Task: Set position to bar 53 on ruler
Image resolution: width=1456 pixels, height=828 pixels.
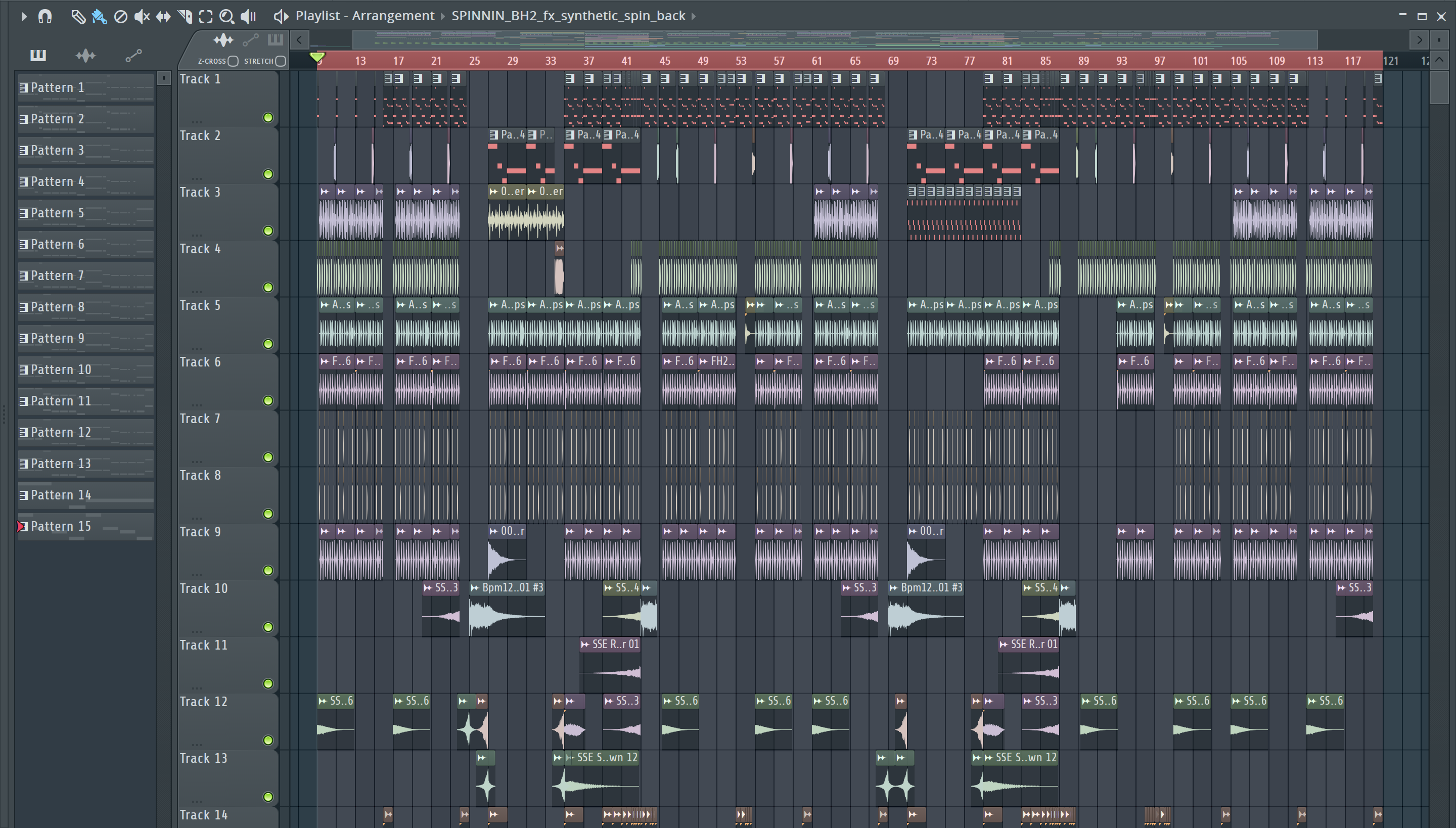Action: [741, 60]
